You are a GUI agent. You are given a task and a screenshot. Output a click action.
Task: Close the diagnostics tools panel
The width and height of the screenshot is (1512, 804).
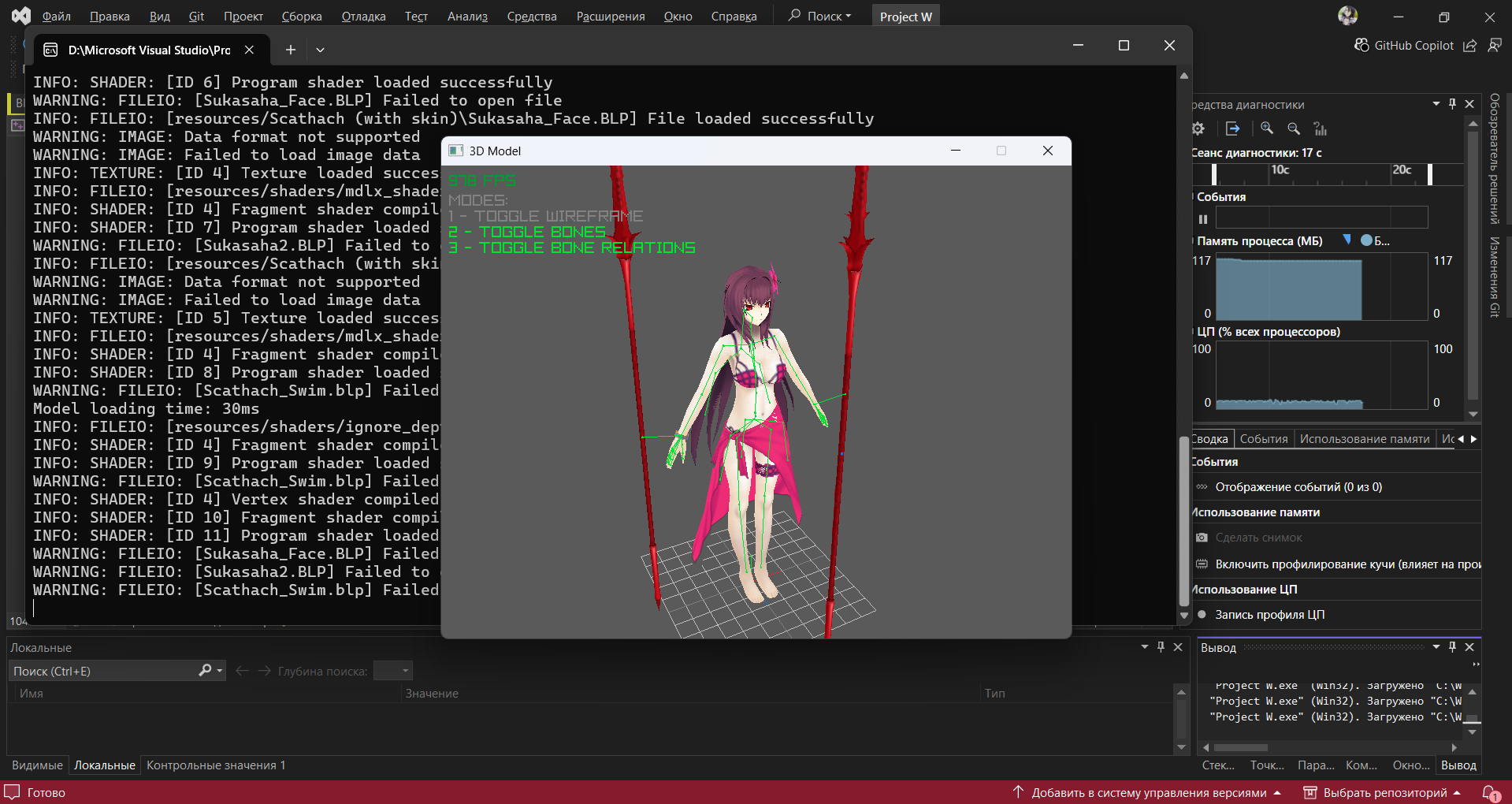point(1469,104)
